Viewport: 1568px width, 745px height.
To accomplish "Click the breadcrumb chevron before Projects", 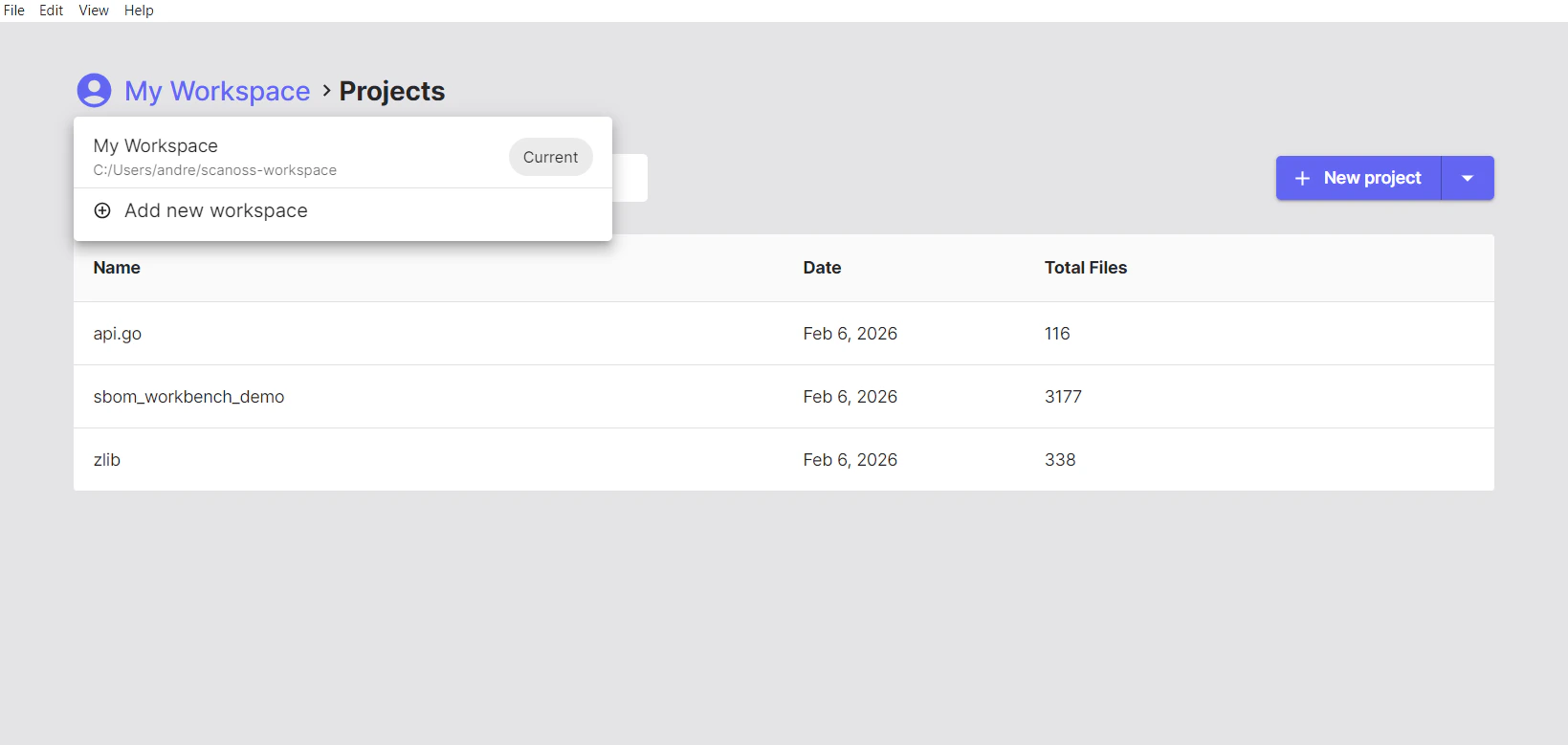I will [326, 90].
